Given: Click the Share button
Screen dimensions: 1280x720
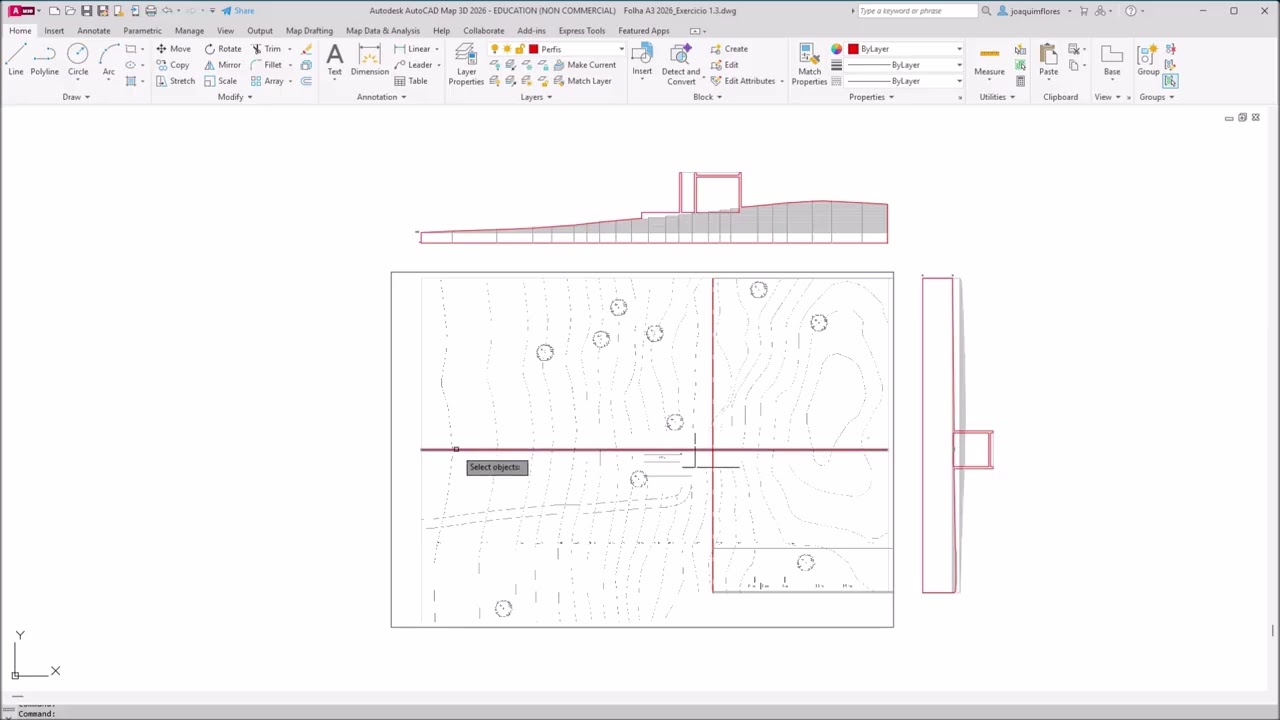Looking at the screenshot, I should click(x=238, y=11).
